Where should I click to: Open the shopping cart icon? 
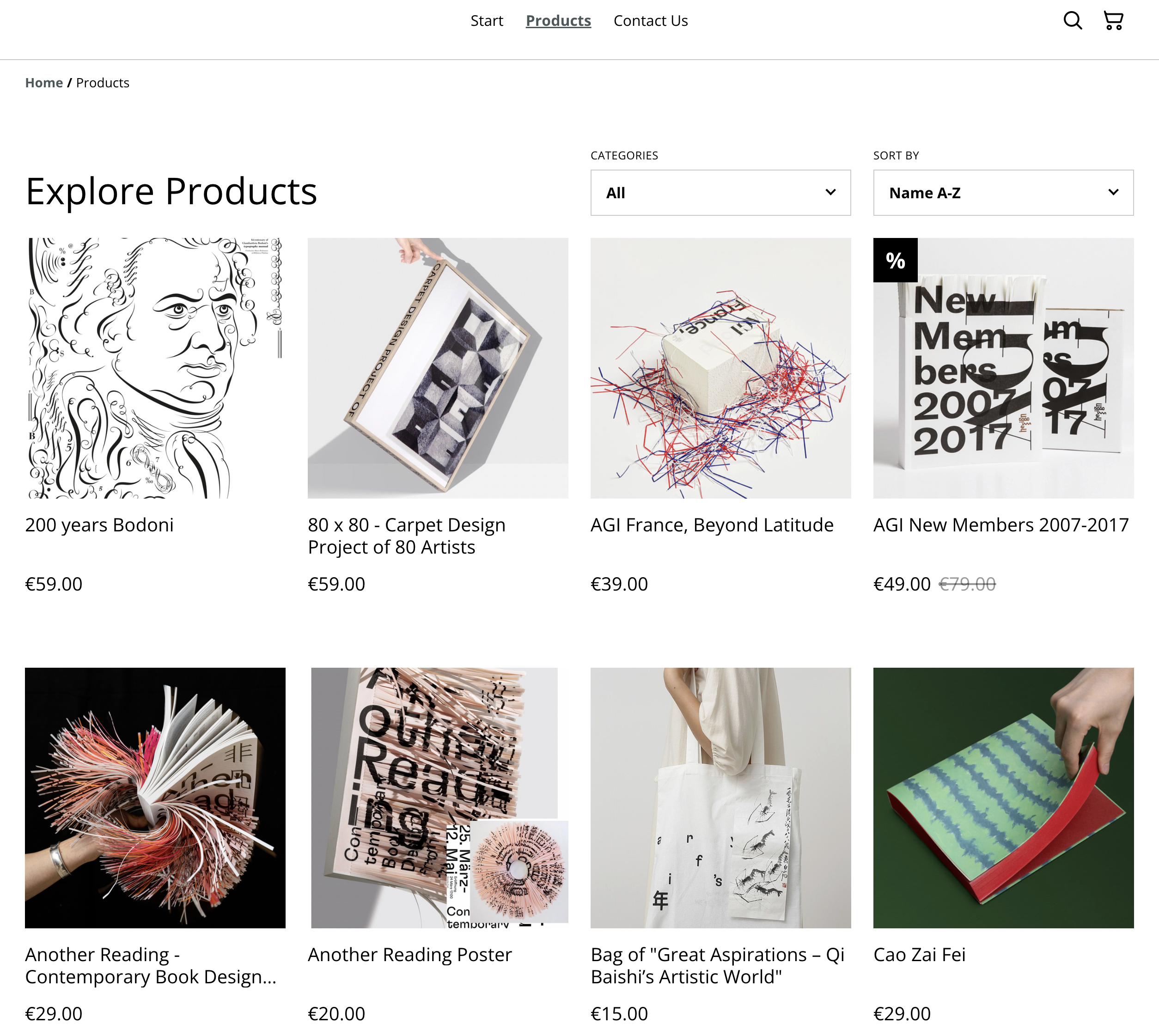1113,20
